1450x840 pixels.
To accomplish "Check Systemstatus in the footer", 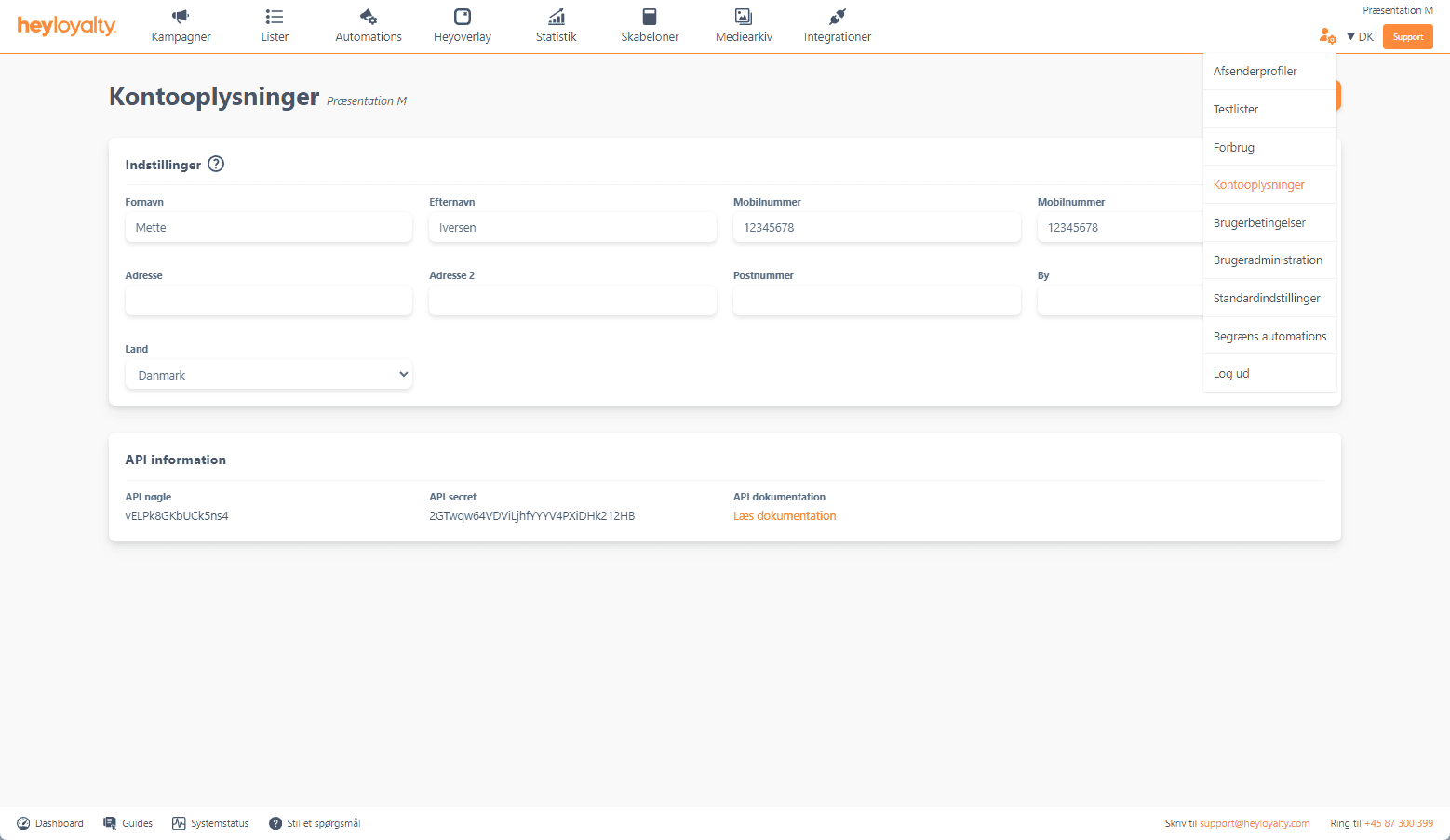I will (x=177, y=822).
